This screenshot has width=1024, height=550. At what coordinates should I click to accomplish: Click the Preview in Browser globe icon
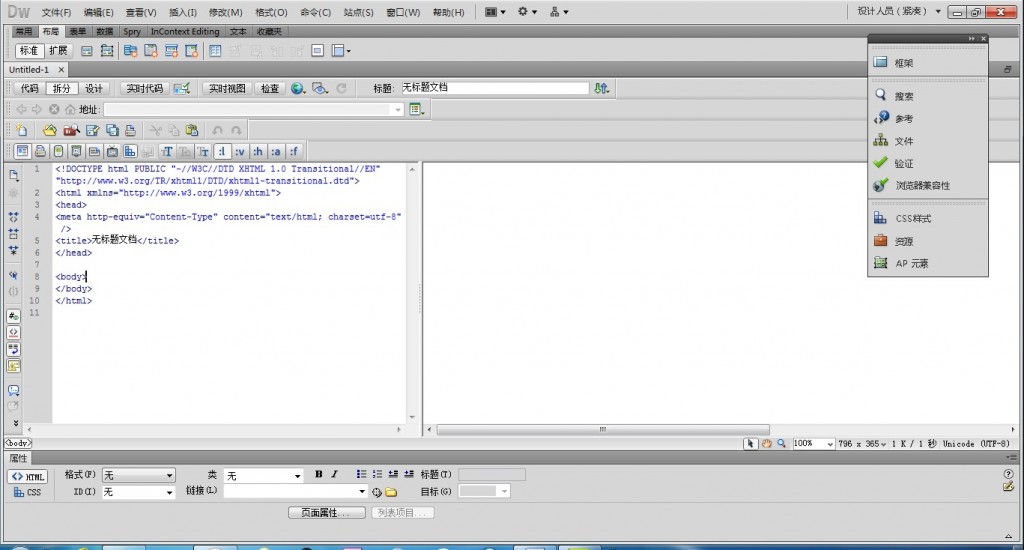(x=298, y=88)
